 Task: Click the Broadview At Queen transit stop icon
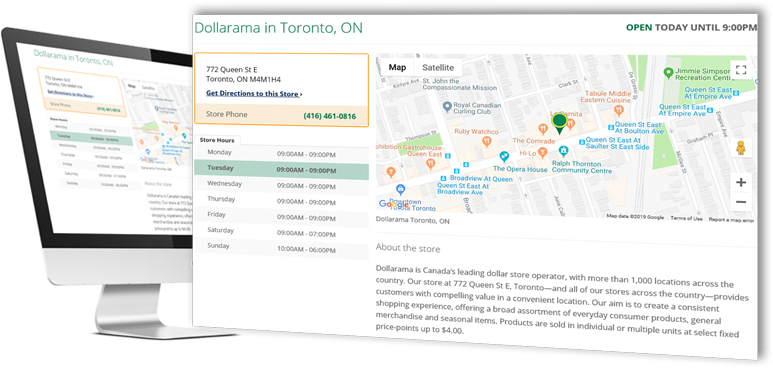[443, 178]
